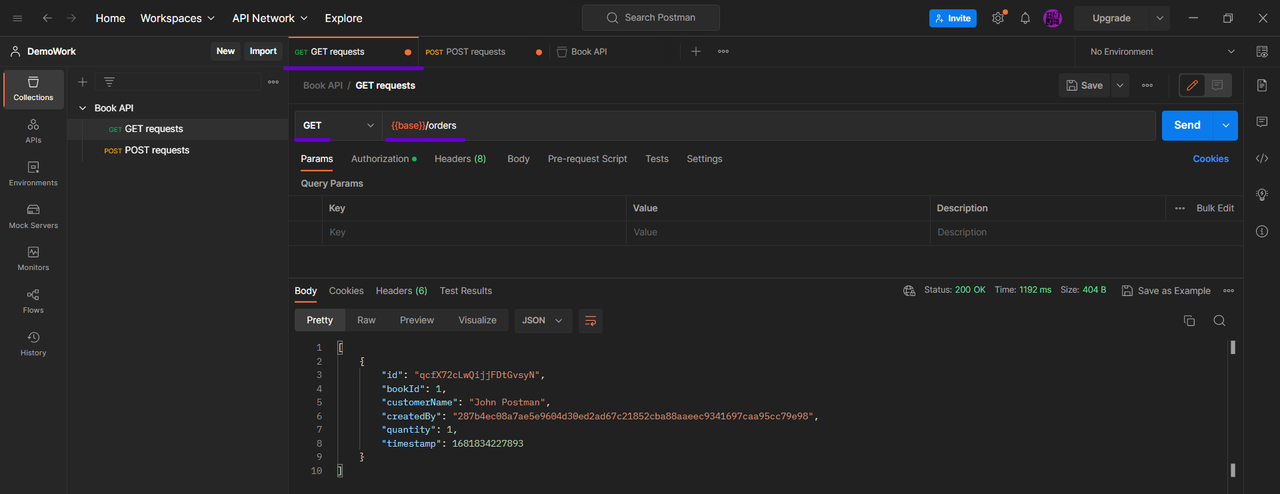Open the related info lightbulb icon
The width and height of the screenshot is (1280, 494).
pyautogui.click(x=1261, y=194)
